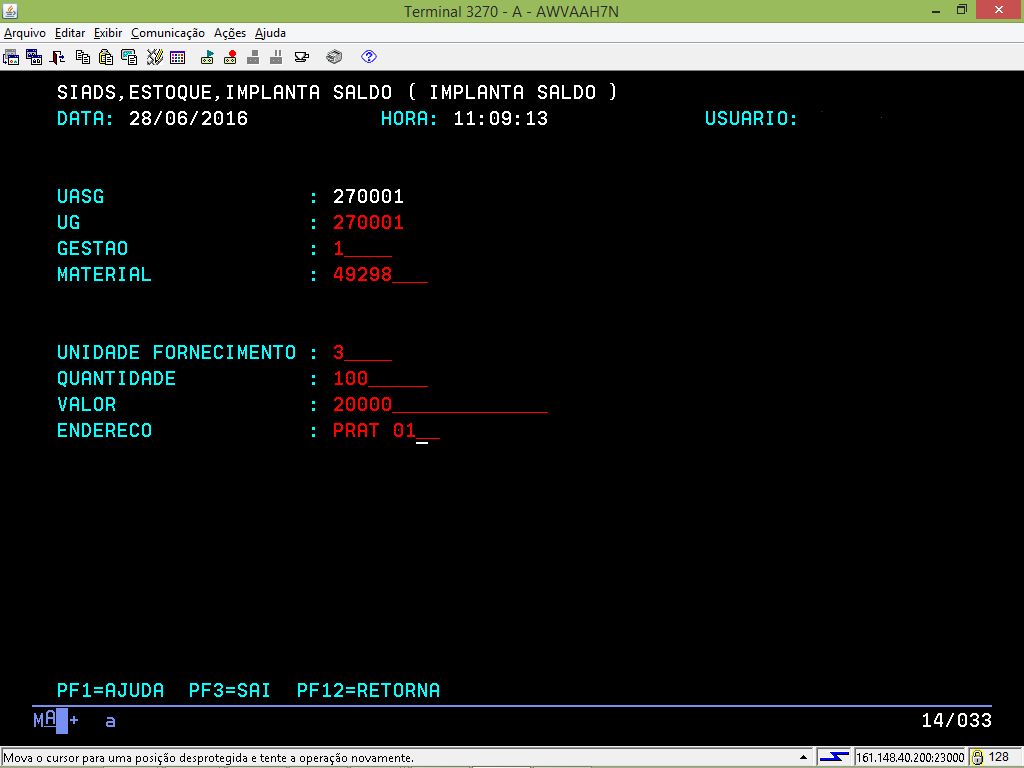Click the UNIDADE FORNECIMENTO input field
Image resolution: width=1024 pixels, height=768 pixels.
362,353
